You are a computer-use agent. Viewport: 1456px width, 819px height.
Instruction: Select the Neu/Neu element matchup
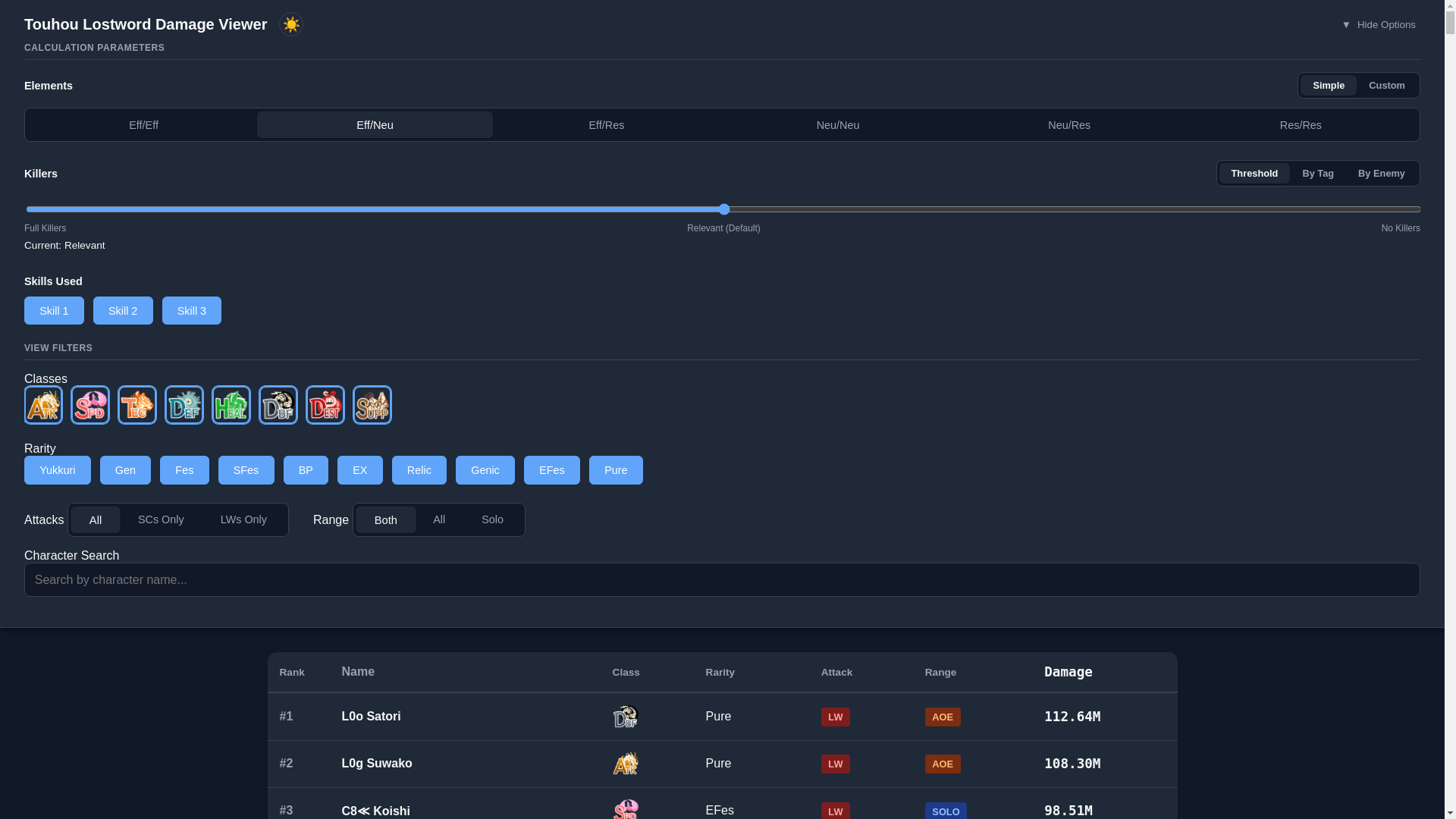pyautogui.click(x=838, y=125)
